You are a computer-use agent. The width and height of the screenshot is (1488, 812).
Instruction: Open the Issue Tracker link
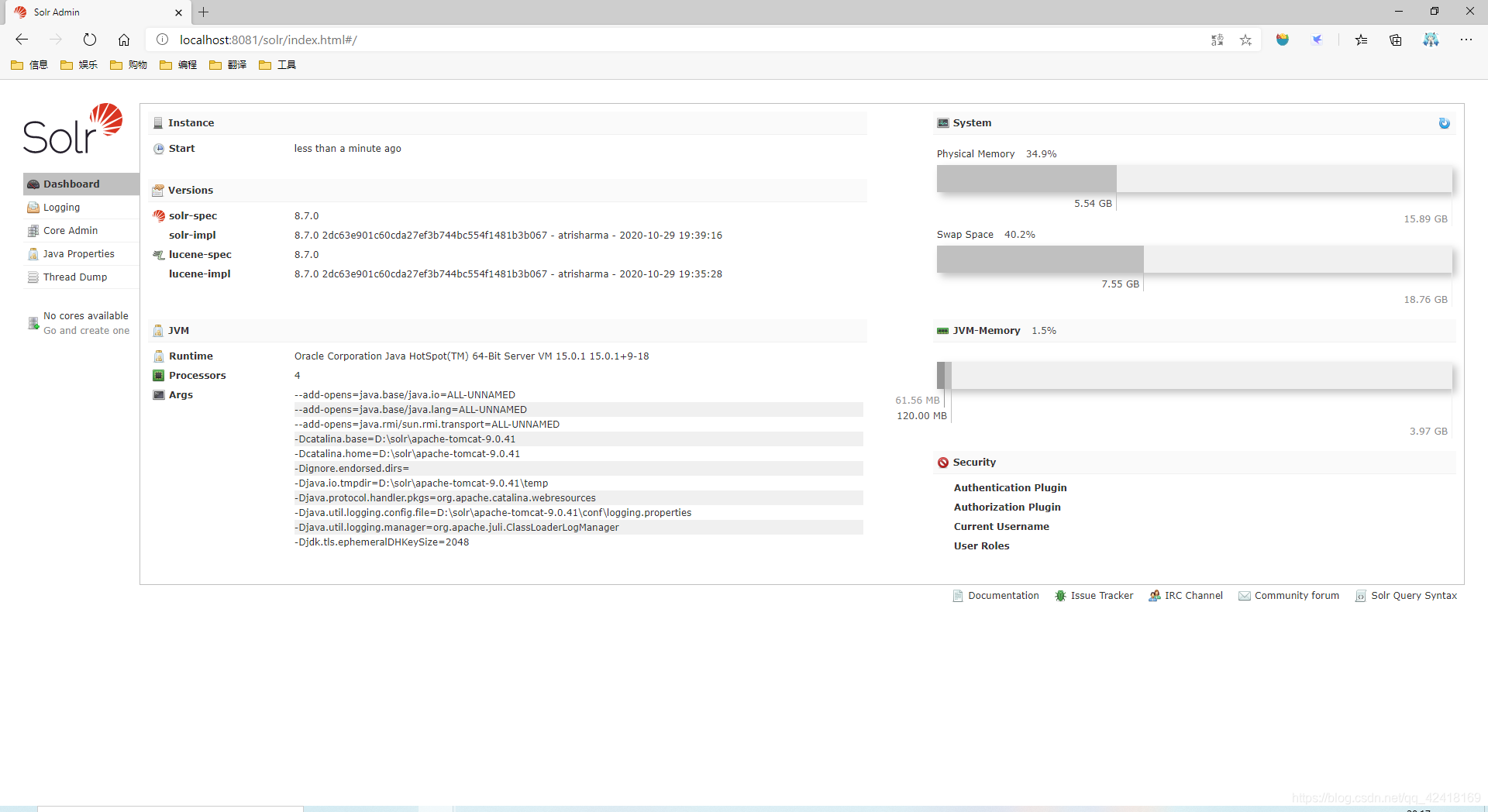1094,595
